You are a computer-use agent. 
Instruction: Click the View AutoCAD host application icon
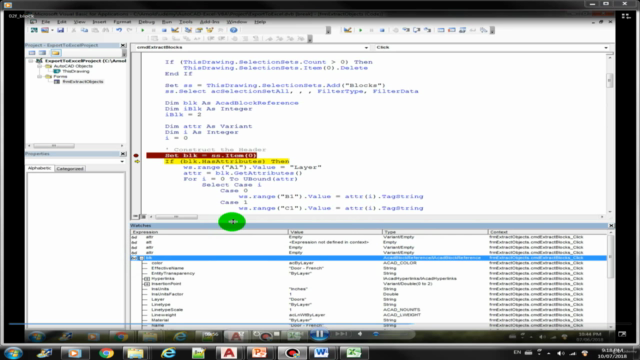(34, 30)
